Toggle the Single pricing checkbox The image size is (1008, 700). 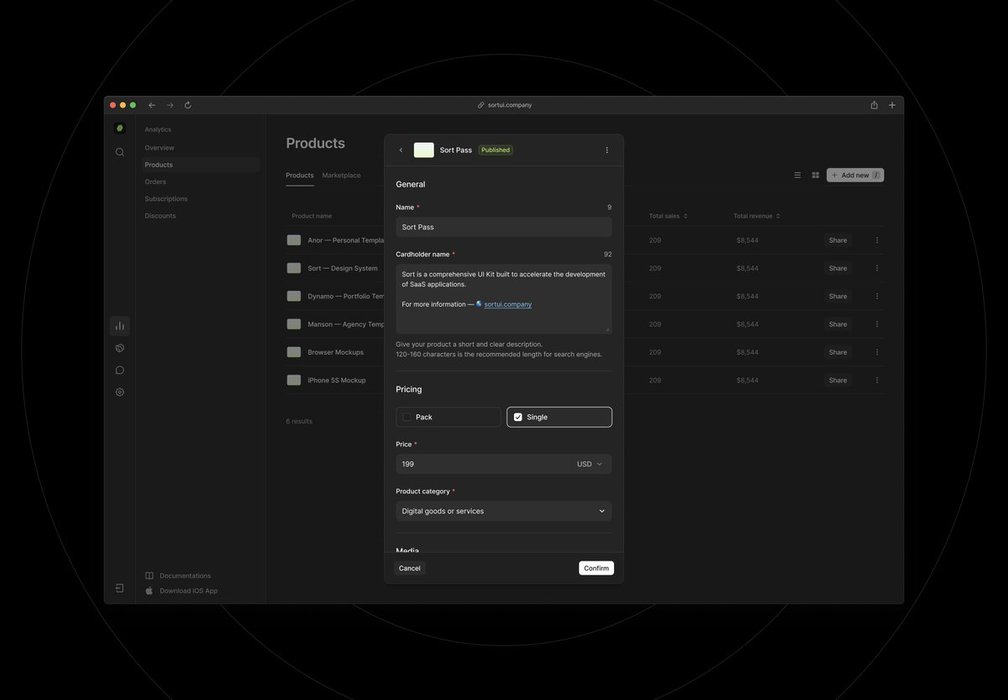point(518,417)
